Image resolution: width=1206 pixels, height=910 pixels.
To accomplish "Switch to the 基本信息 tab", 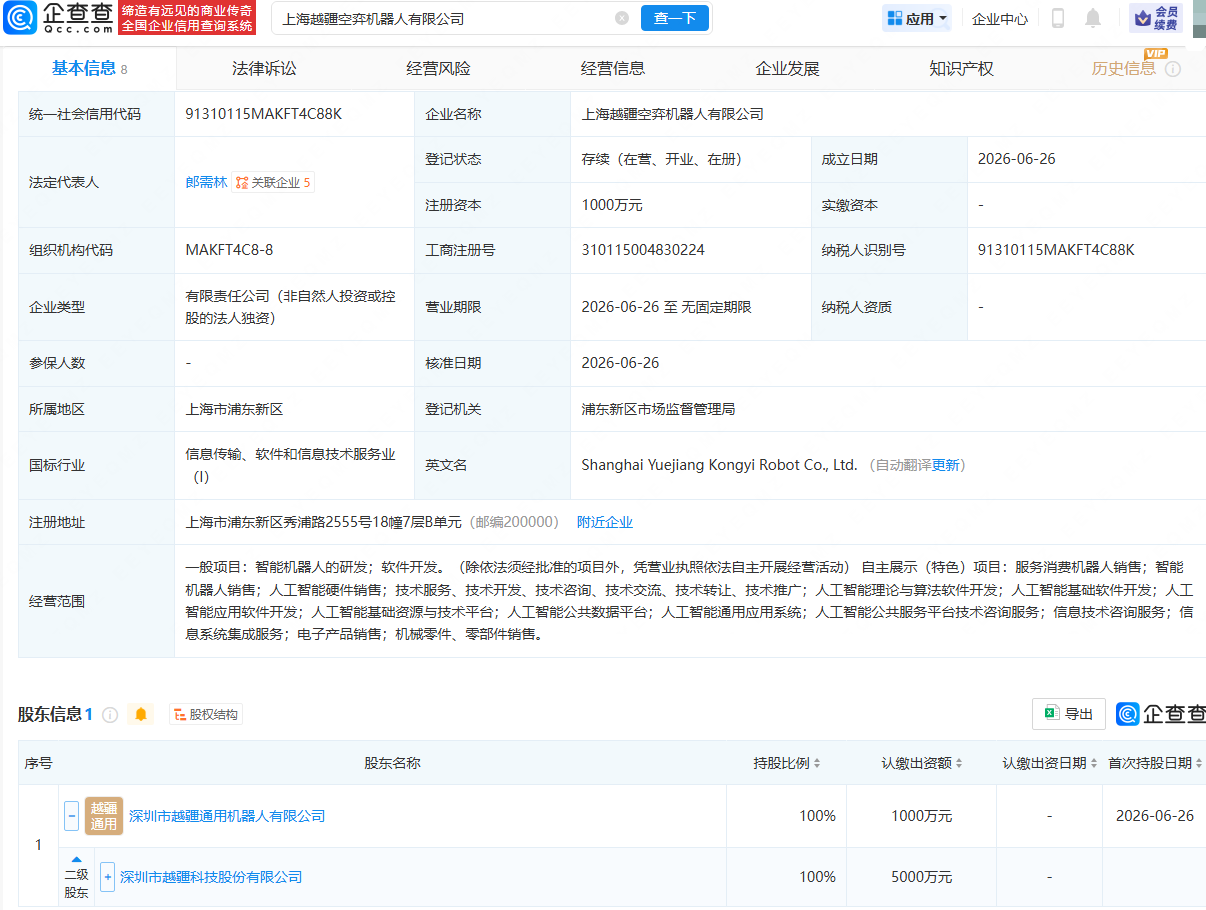I will tap(90, 68).
